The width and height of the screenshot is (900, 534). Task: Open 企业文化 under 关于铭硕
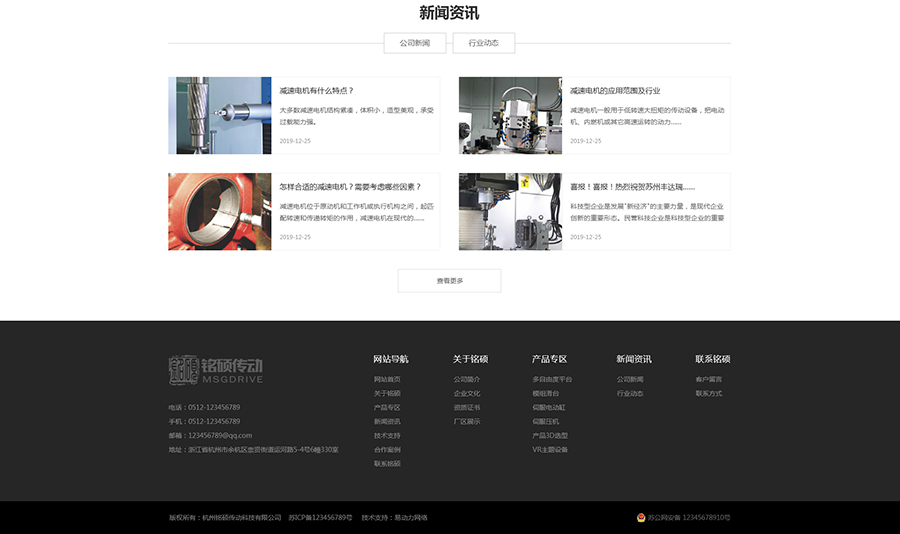click(466, 393)
